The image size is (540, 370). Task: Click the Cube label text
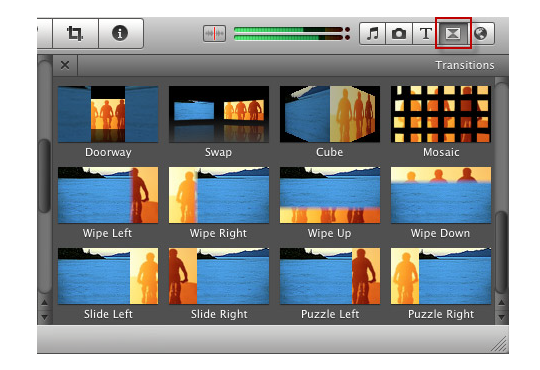click(330, 152)
